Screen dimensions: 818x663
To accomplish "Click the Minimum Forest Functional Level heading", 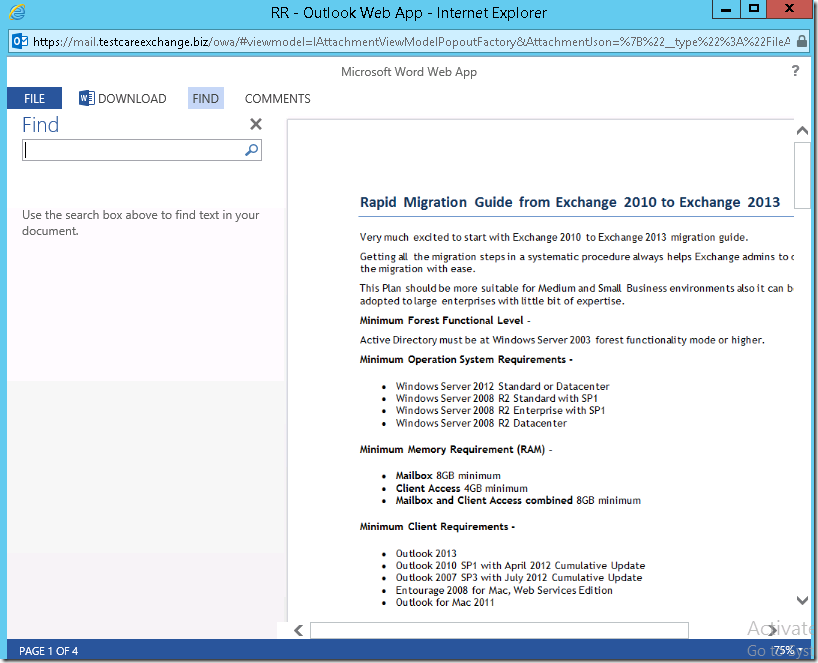I will click(x=445, y=320).
